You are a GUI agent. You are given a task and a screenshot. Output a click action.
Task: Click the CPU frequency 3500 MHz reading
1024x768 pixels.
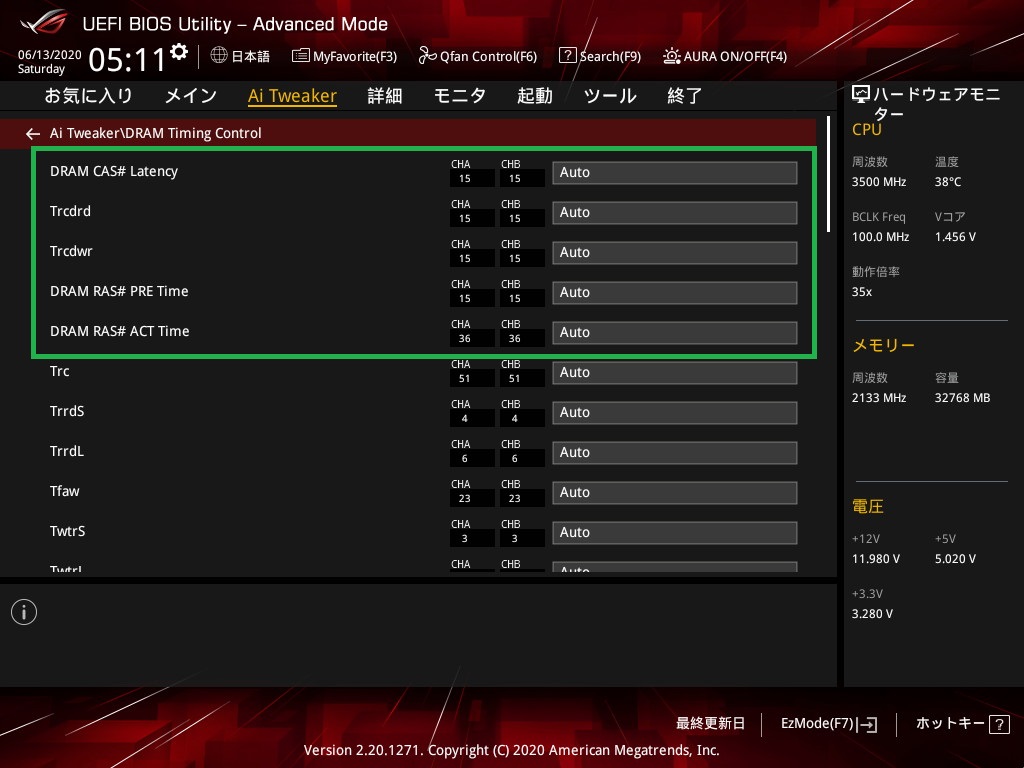point(879,182)
